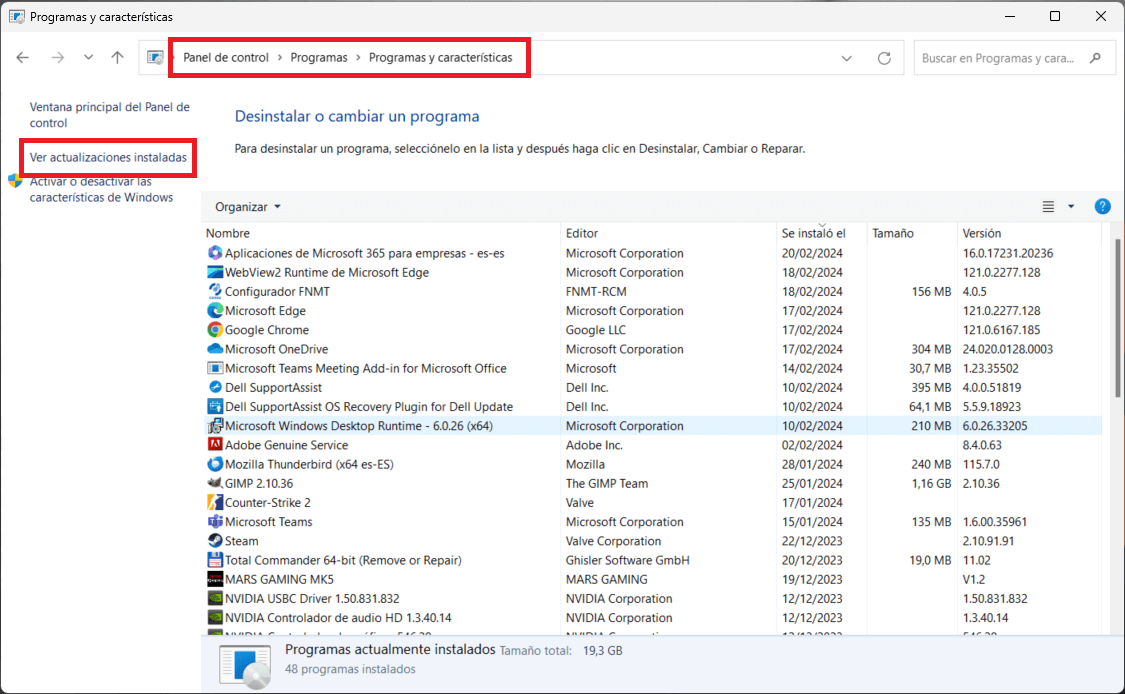This screenshot has width=1125, height=694.
Task: Click the 28/01/2024 install date cell
Action: tap(812, 464)
